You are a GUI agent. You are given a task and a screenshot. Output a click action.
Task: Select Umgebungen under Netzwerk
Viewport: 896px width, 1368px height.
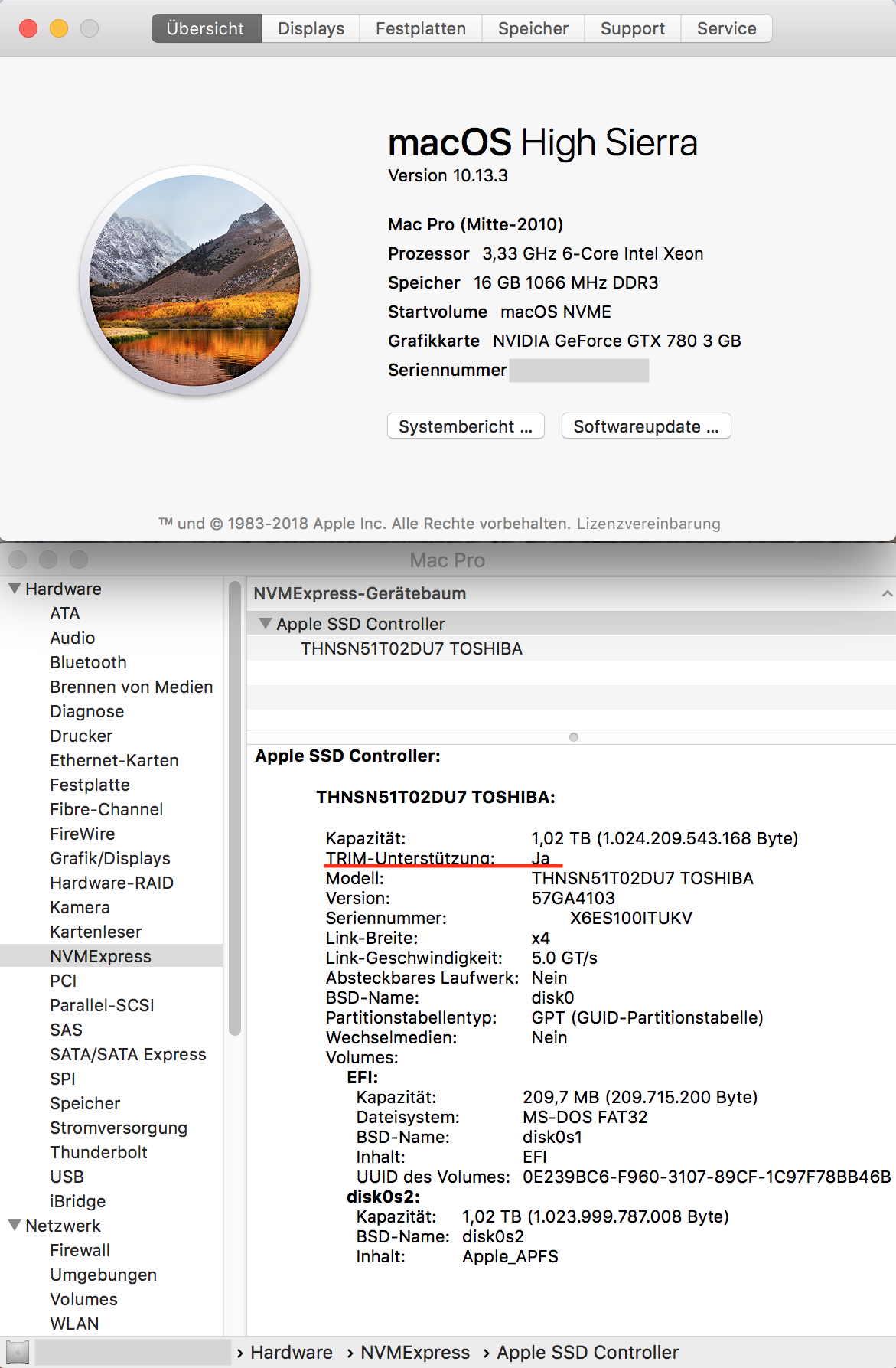(103, 1275)
